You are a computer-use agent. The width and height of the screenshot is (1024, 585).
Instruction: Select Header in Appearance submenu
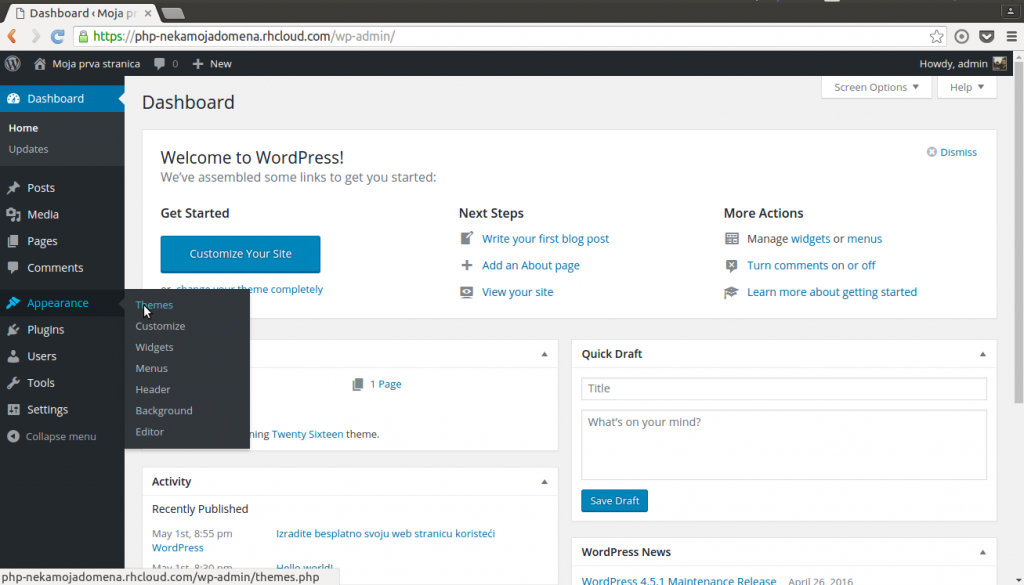click(153, 389)
